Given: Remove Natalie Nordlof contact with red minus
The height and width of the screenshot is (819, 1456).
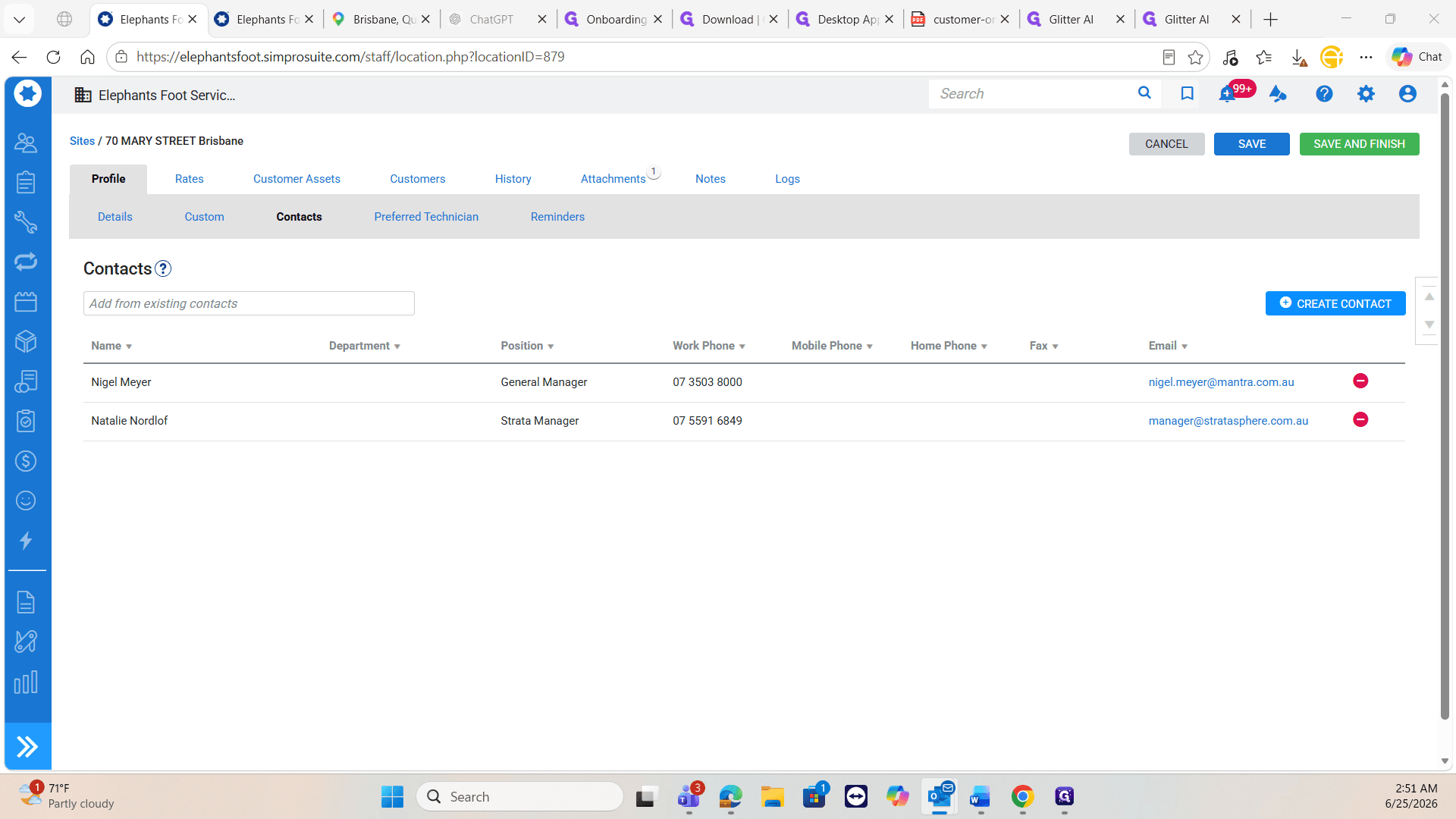Looking at the screenshot, I should tap(1360, 419).
